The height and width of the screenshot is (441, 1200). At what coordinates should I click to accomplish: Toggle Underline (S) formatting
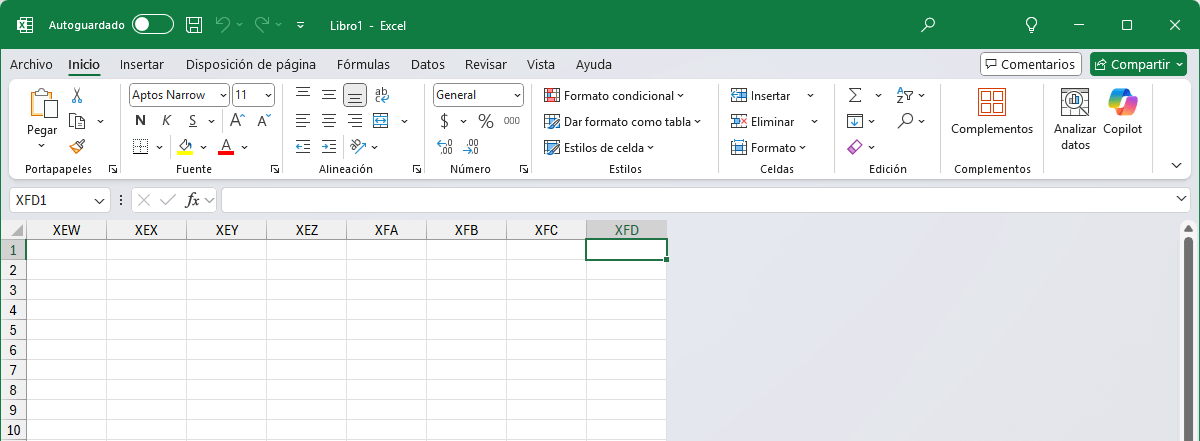click(192, 121)
